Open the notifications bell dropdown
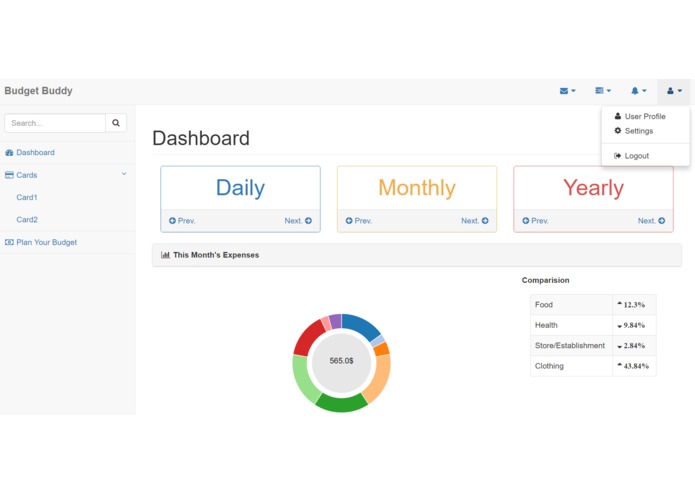695x494 pixels. tap(638, 91)
